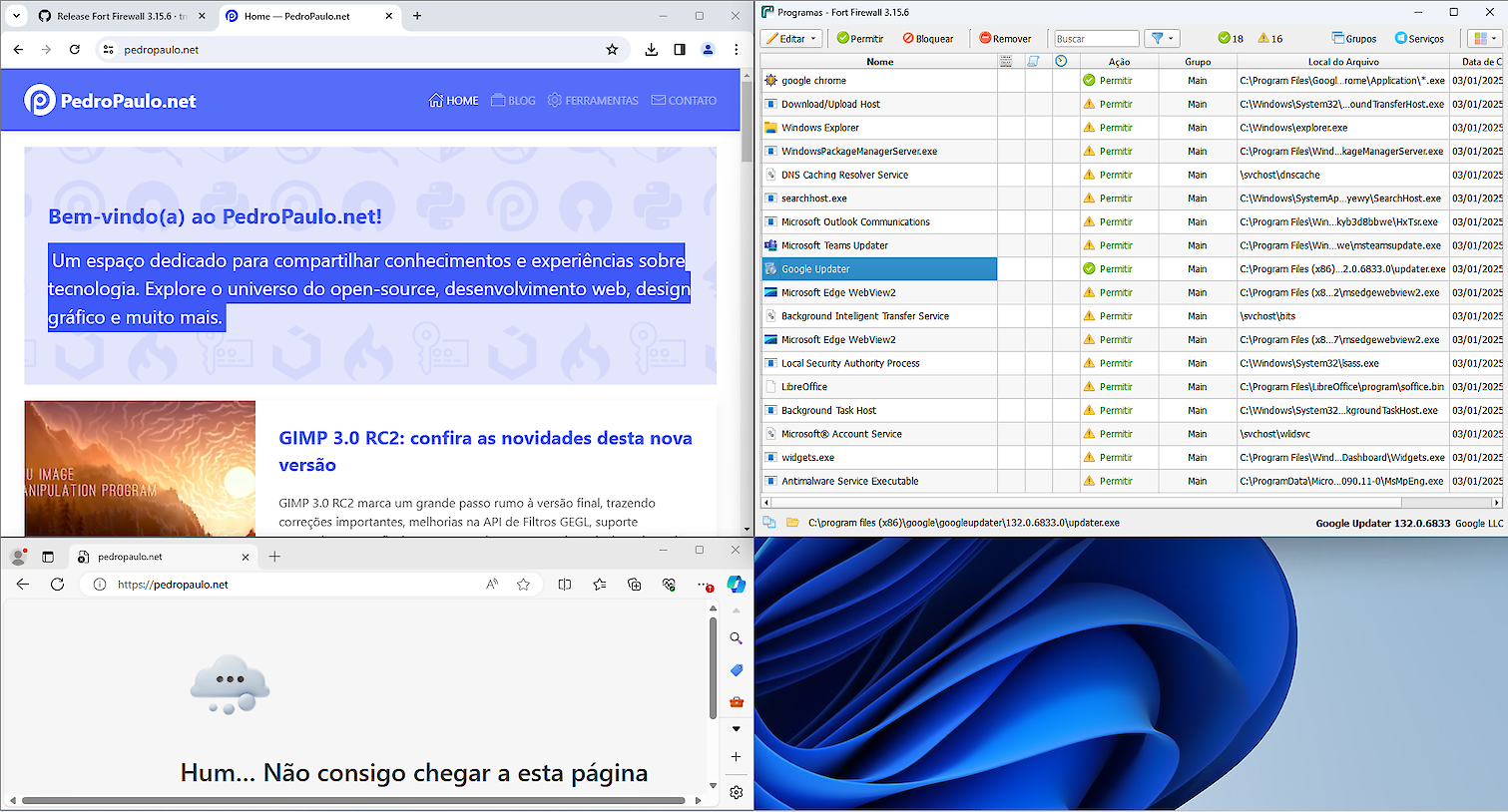Sort programs by Nome column header
The image size is (1508, 812).
(x=879, y=62)
